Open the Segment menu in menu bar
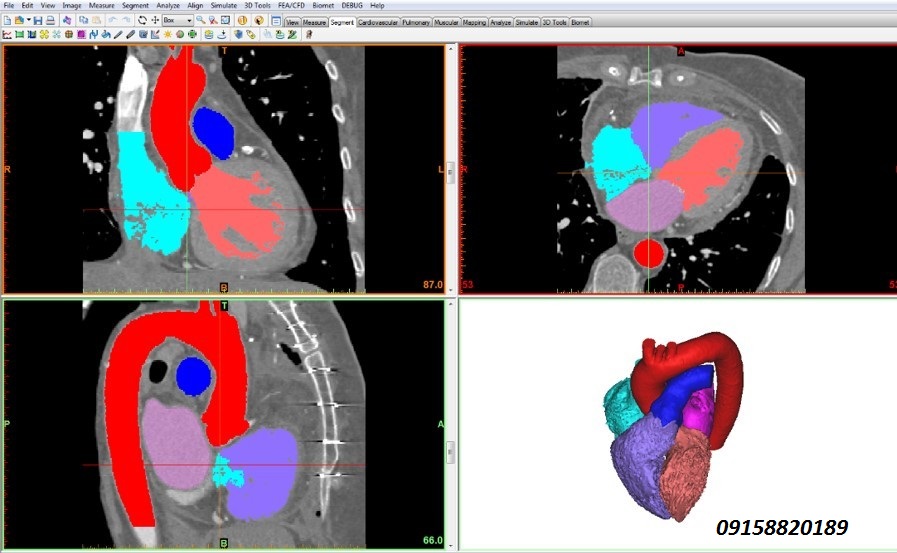 [x=135, y=6]
